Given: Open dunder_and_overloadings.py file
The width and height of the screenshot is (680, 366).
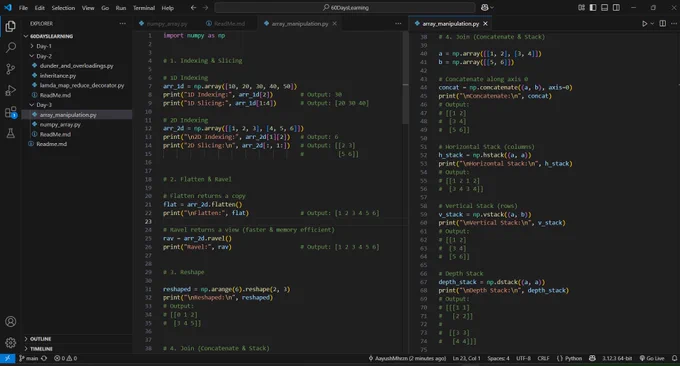Looking at the screenshot, I should click(76, 66).
